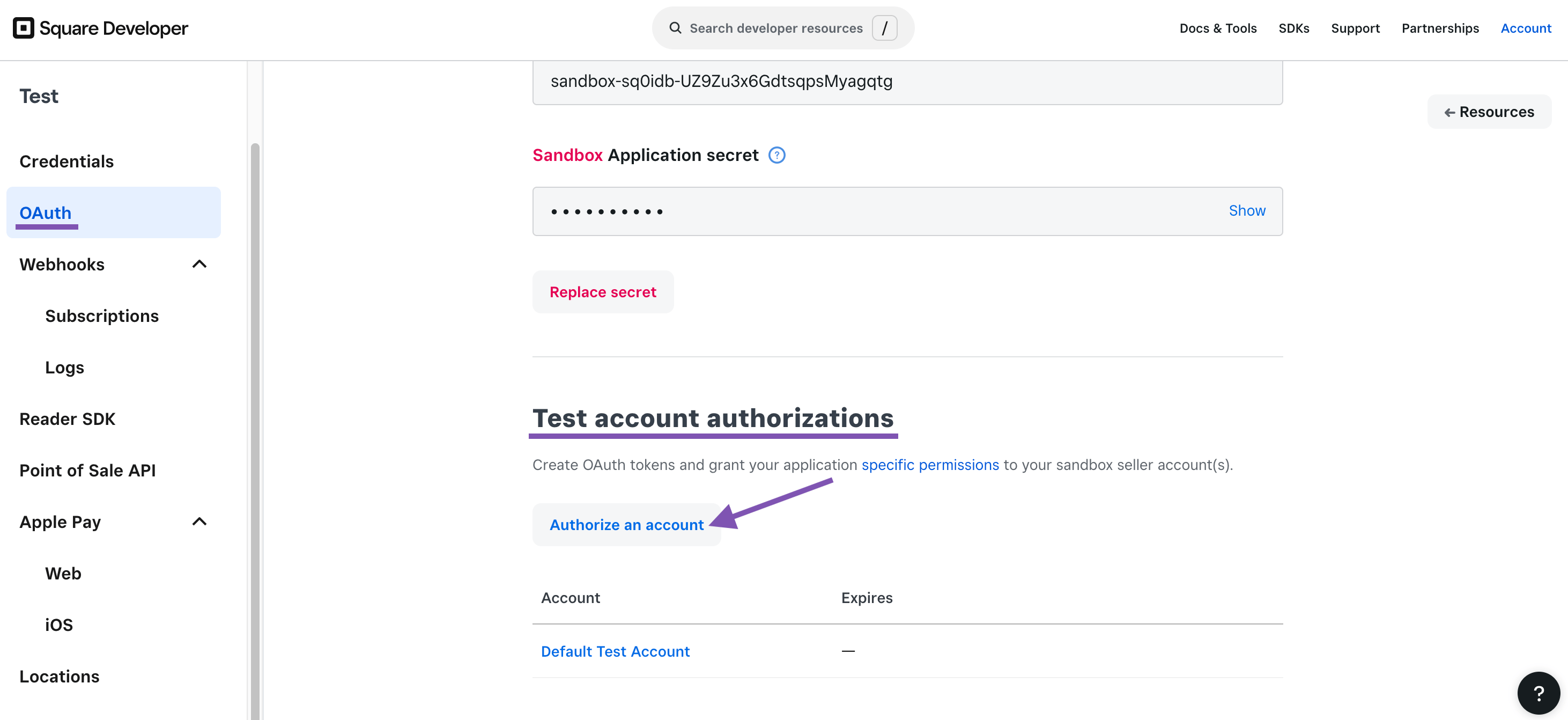Open the Account menu
Viewport: 1568px width, 720px height.
coord(1526,28)
